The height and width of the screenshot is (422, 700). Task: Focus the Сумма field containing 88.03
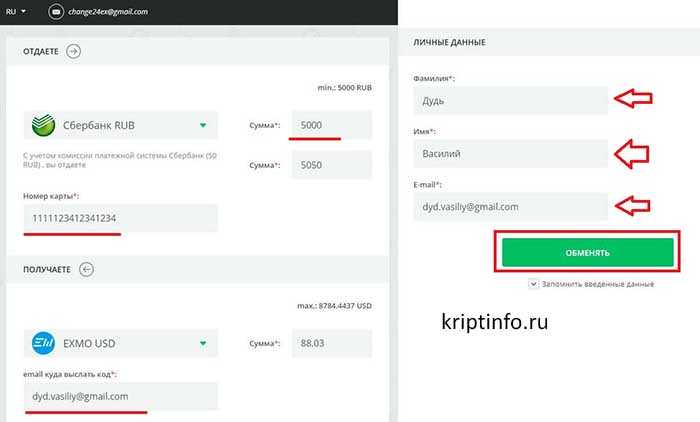click(x=332, y=343)
